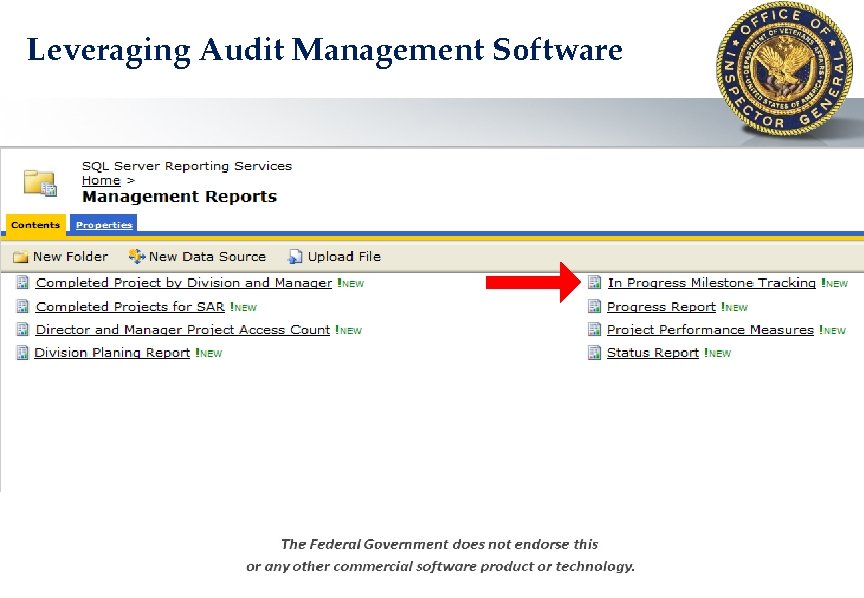This screenshot has width=864, height=598.
Task: Open Completed Projects for SAR report
Action: click(x=130, y=306)
